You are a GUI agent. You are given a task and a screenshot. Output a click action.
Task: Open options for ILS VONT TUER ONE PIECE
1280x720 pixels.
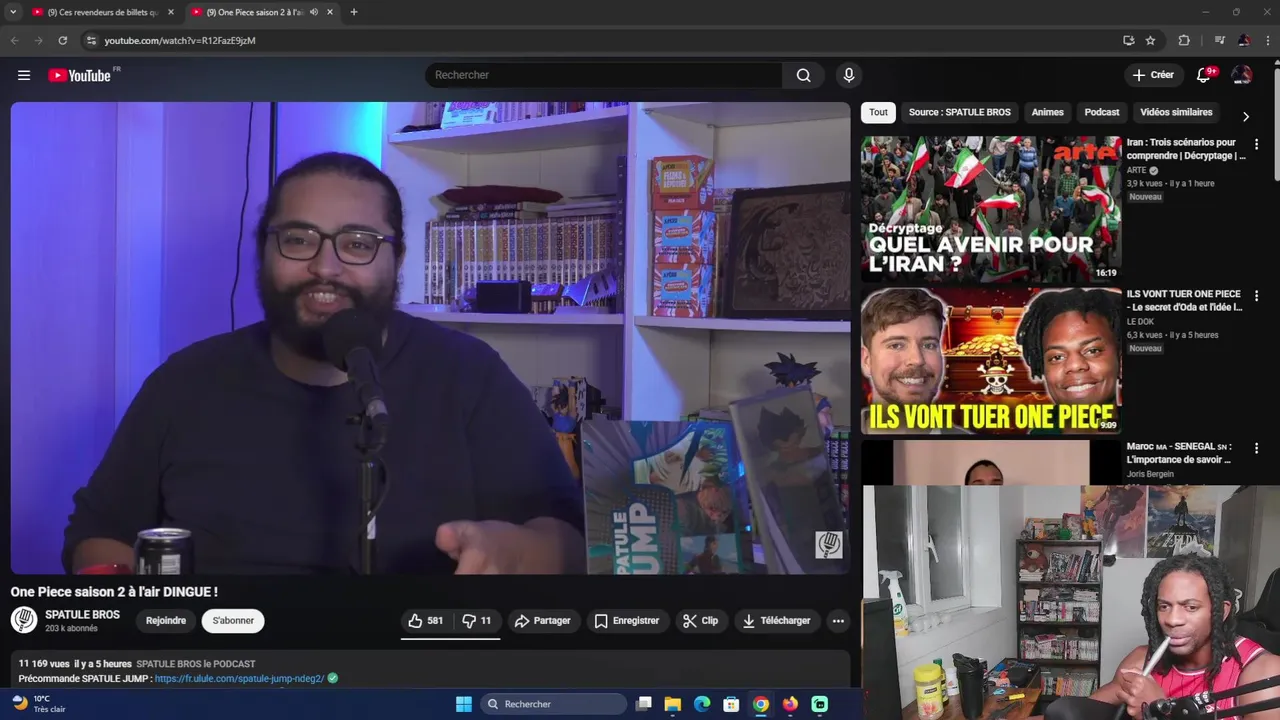(x=1256, y=296)
